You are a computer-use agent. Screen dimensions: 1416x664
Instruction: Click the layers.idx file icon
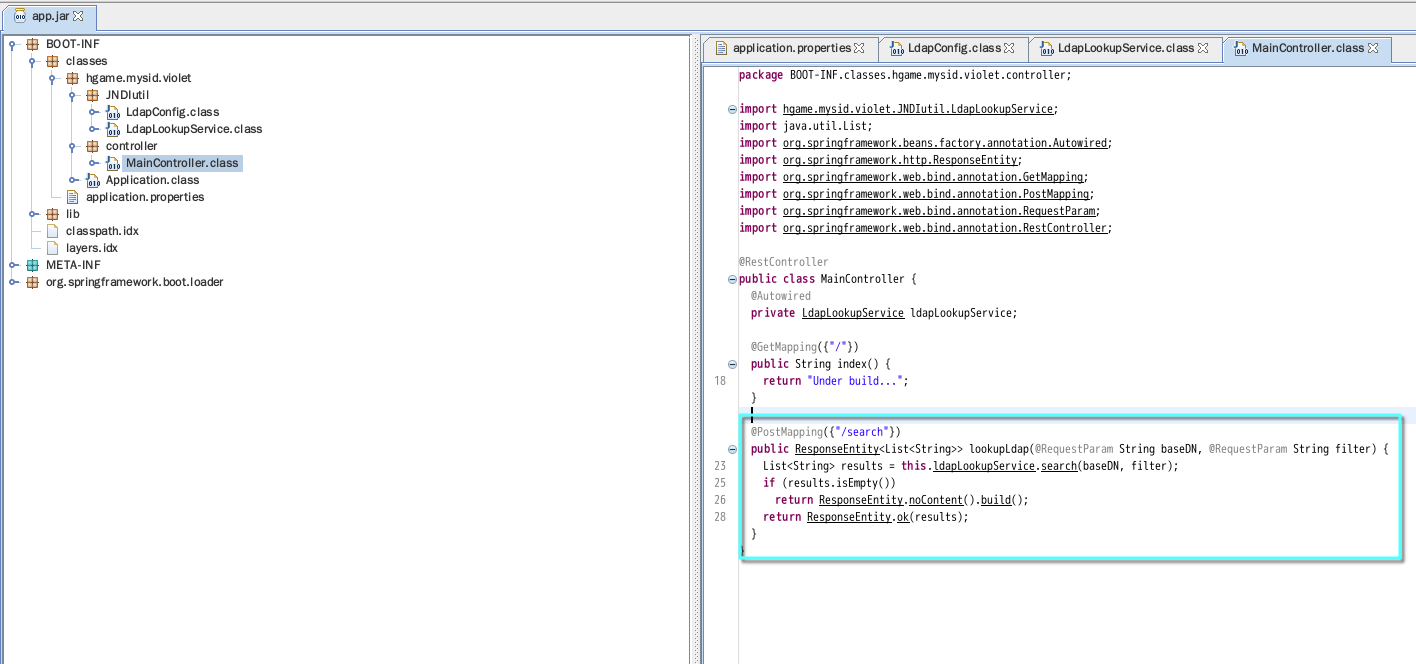tap(53, 248)
